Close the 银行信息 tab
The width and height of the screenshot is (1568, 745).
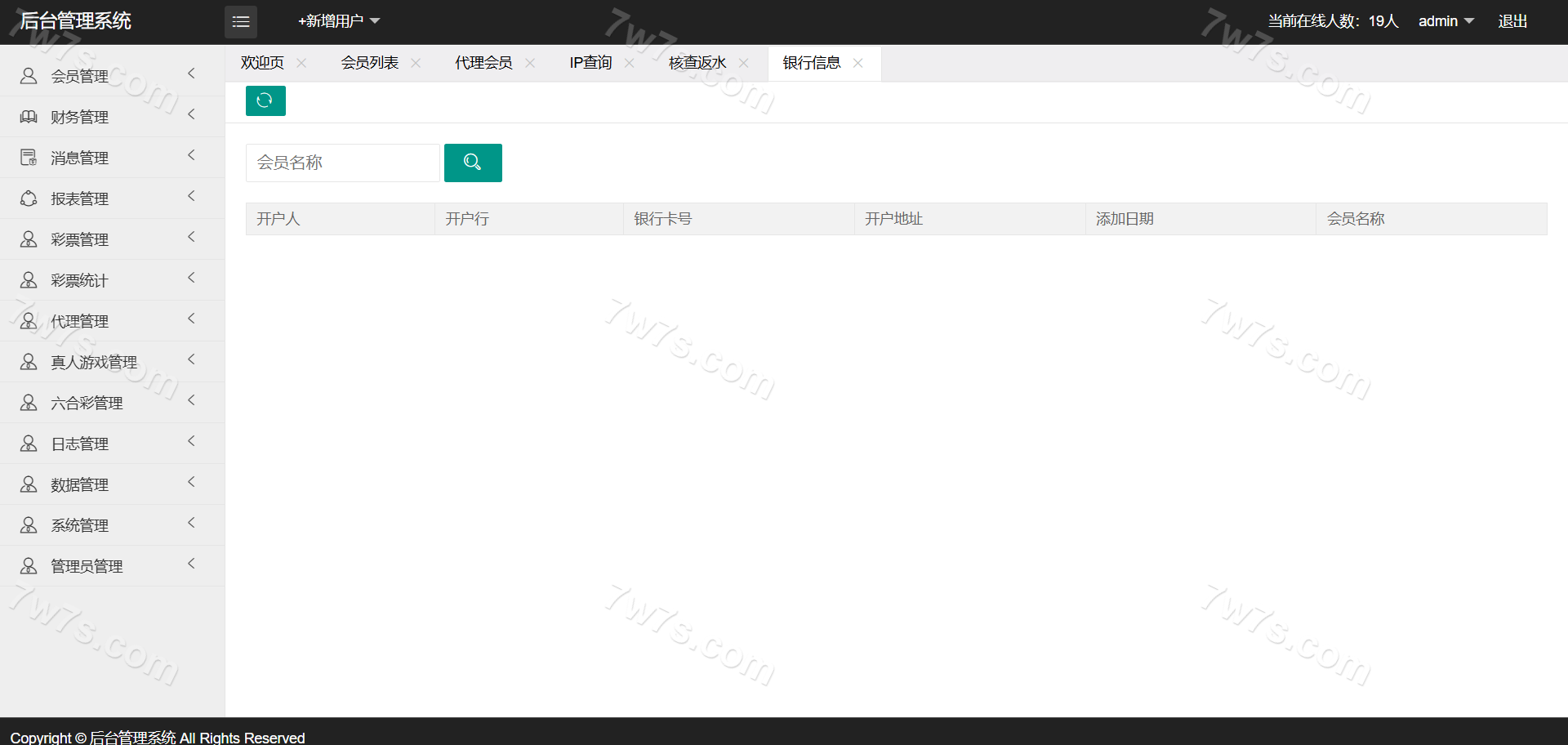857,63
